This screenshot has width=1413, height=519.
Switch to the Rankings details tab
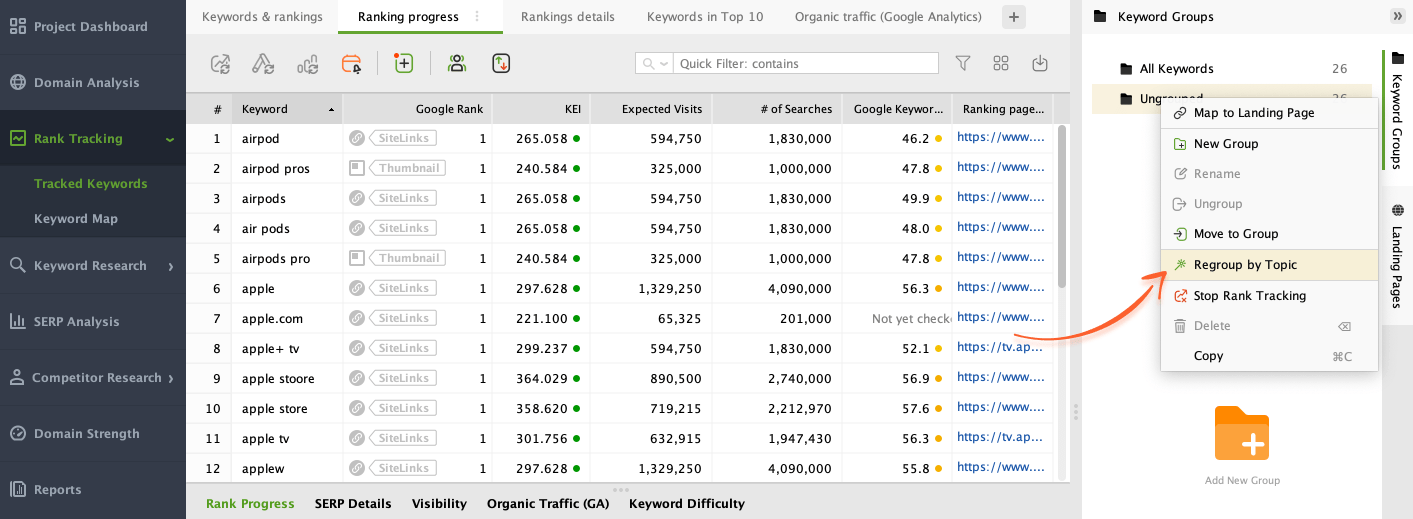(568, 16)
